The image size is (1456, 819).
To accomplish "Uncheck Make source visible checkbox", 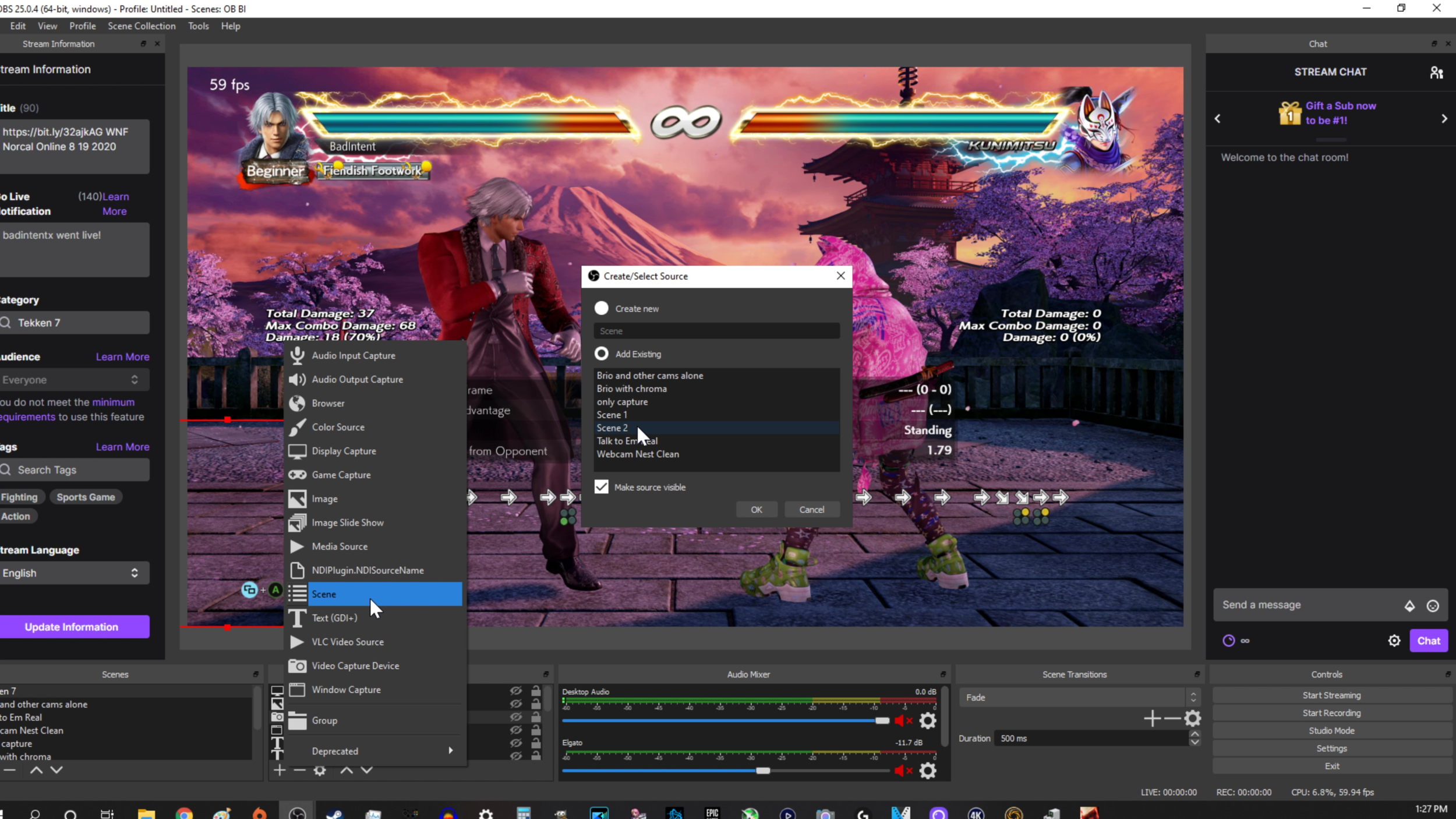I will point(601,487).
